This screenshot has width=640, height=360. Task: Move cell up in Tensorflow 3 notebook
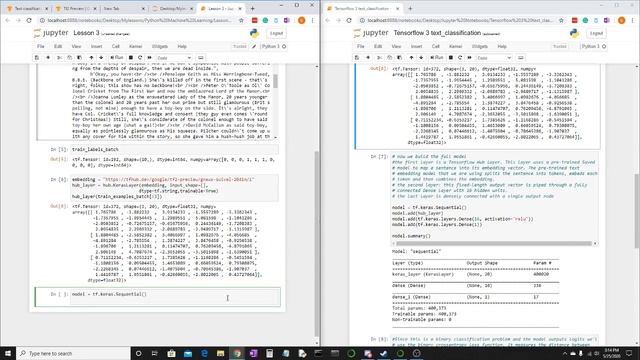(411, 58)
